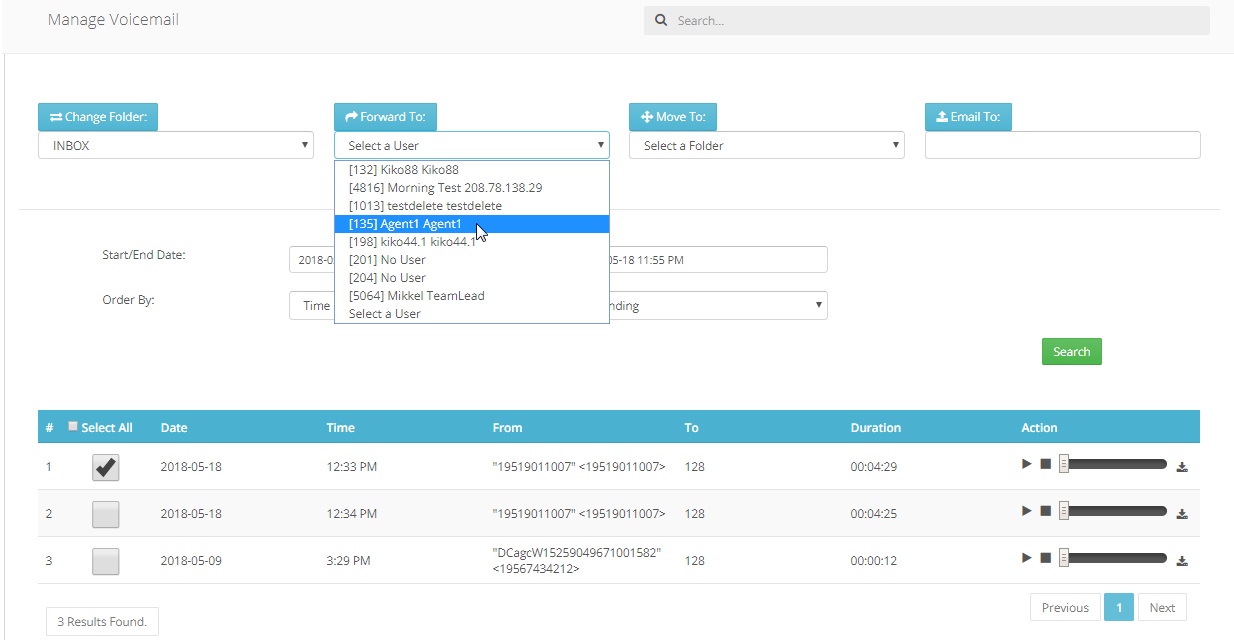Image resolution: width=1234 pixels, height=640 pixels.
Task: Focus the top Search text field
Action: click(926, 20)
